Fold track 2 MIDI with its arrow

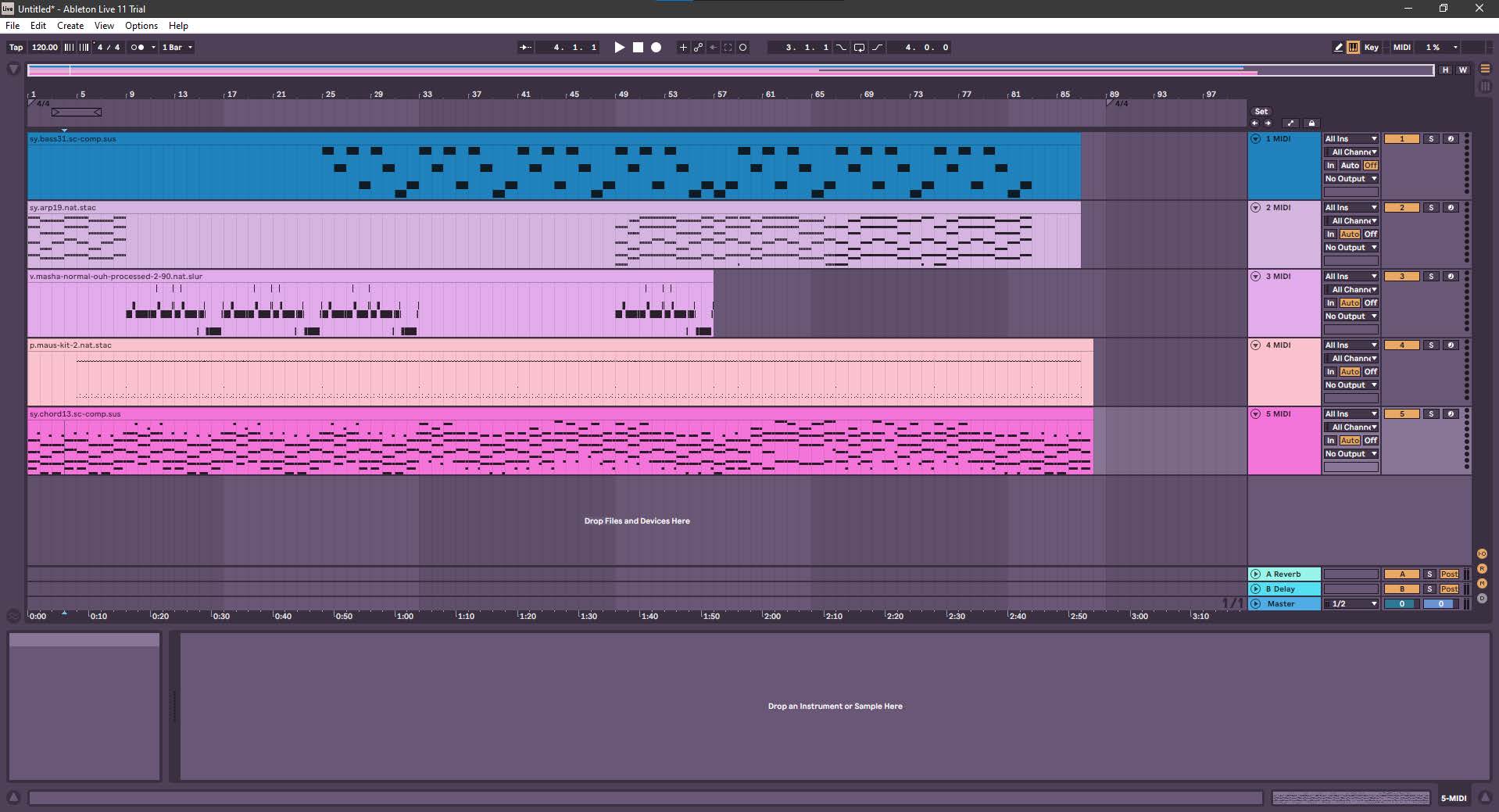[1256, 208]
